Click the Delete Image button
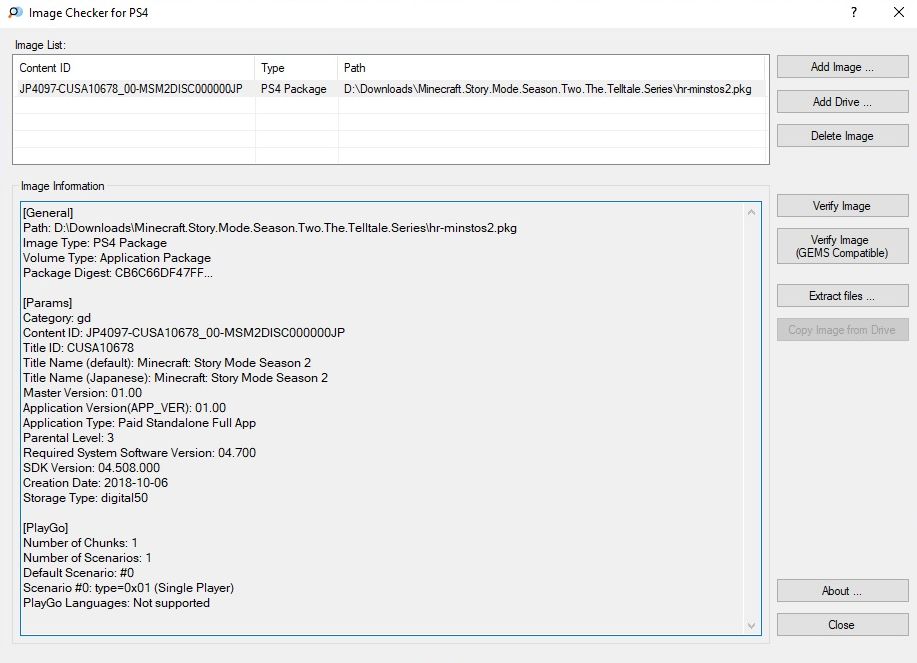 tap(842, 136)
